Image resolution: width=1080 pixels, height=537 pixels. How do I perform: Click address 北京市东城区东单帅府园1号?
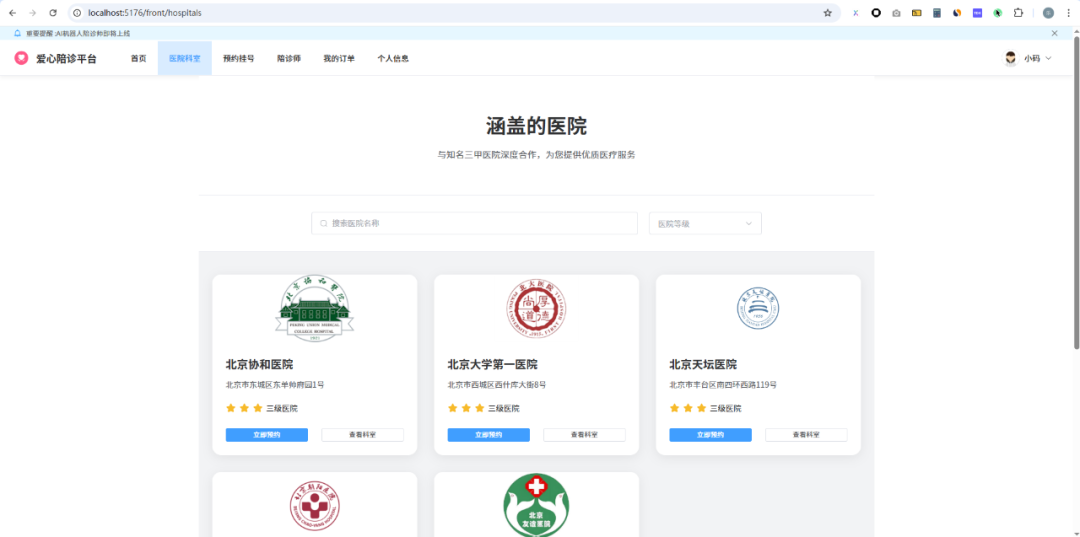pyautogui.click(x=275, y=385)
